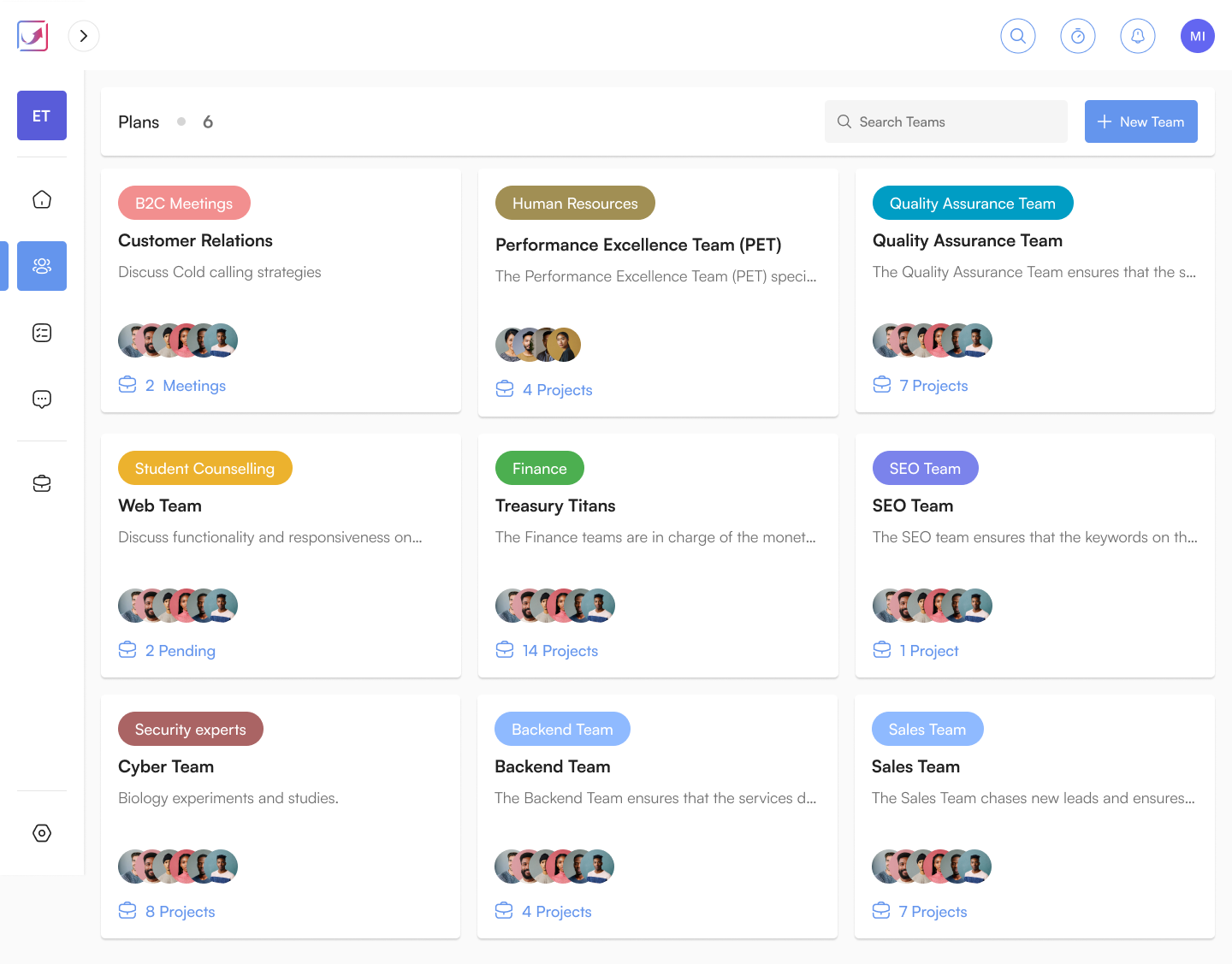Open the chat messages sidebar icon

pos(42,399)
